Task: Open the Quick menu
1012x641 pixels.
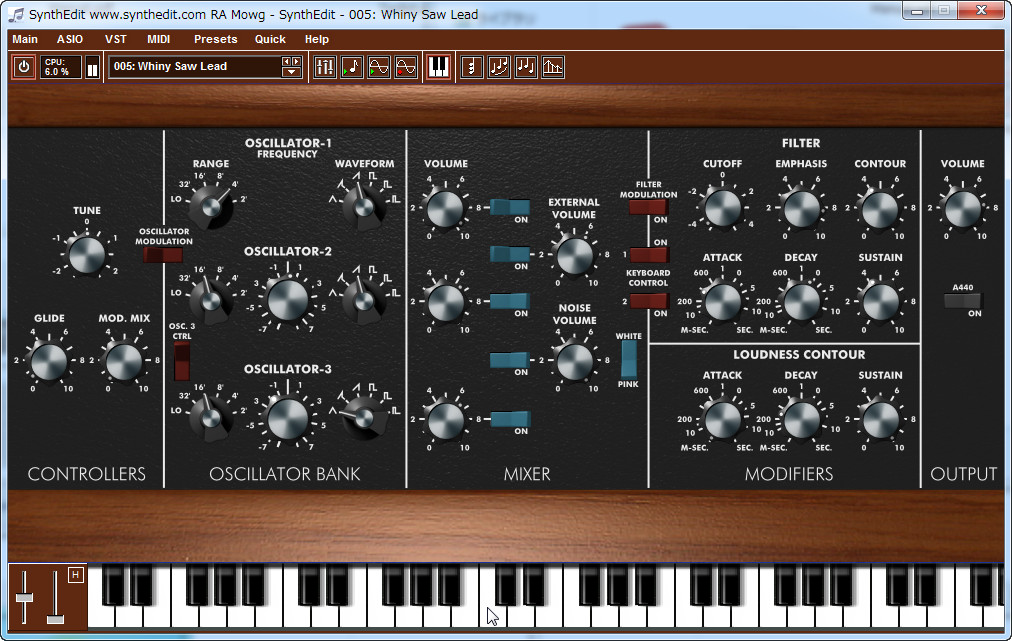Action: (x=270, y=39)
